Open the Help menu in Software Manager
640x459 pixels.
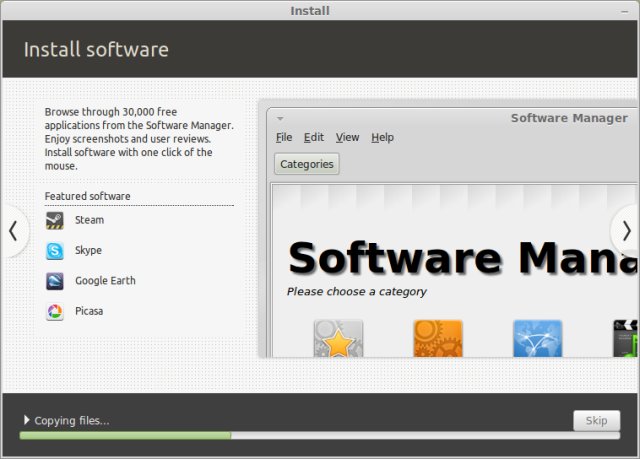pyautogui.click(x=382, y=137)
